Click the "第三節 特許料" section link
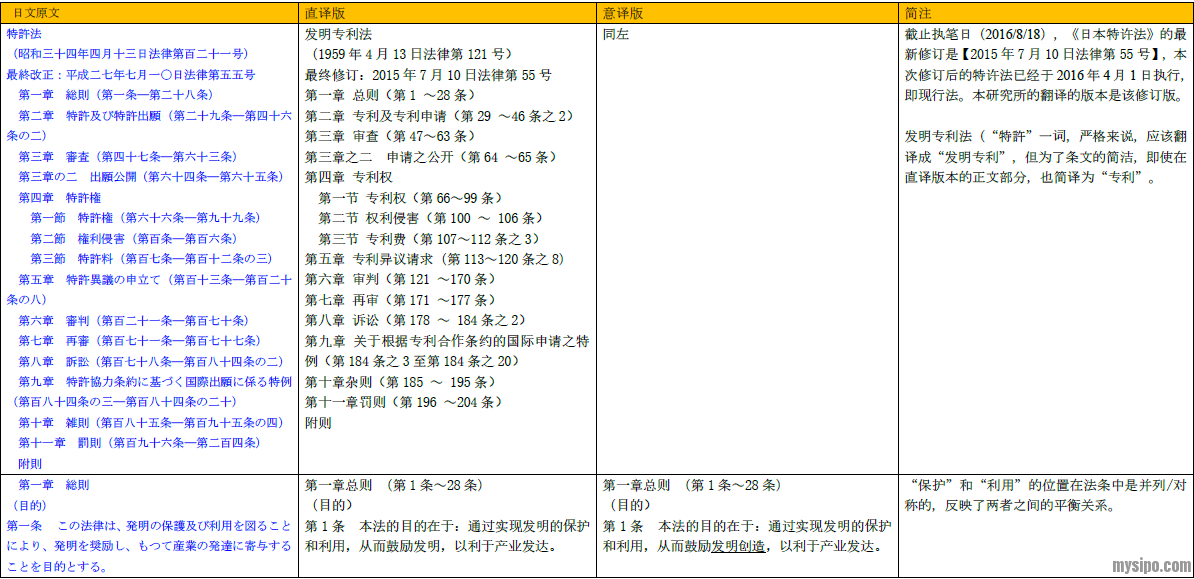 pos(150,258)
